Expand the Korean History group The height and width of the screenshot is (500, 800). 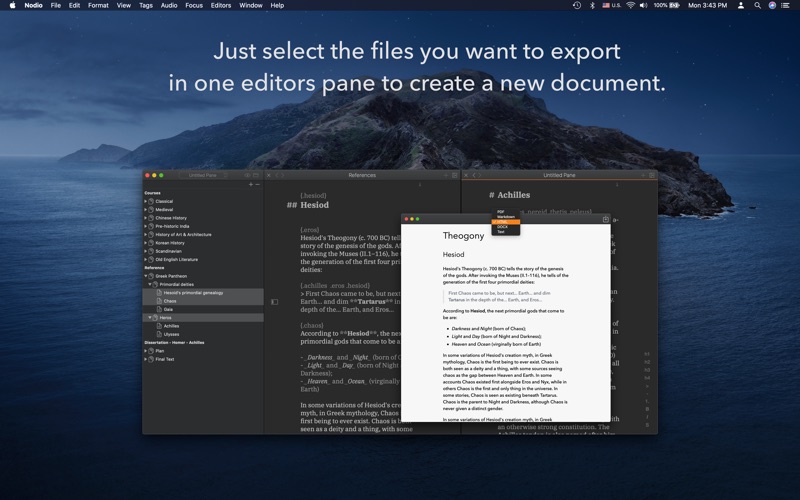[x=145, y=243]
